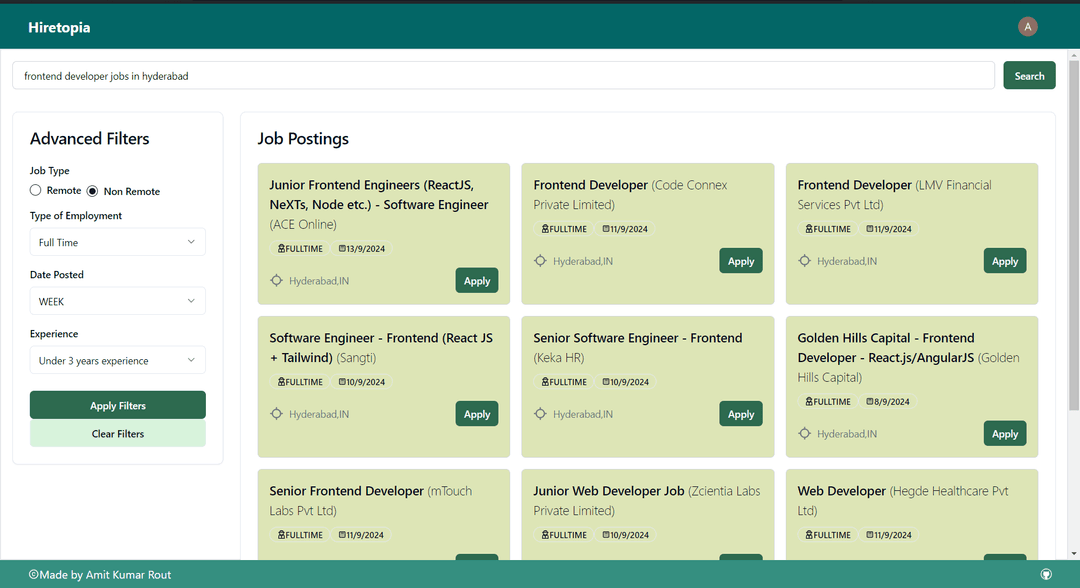Screen dimensions: 1080x588
Task: Click location icon on Sangti card
Action: (x=276, y=414)
